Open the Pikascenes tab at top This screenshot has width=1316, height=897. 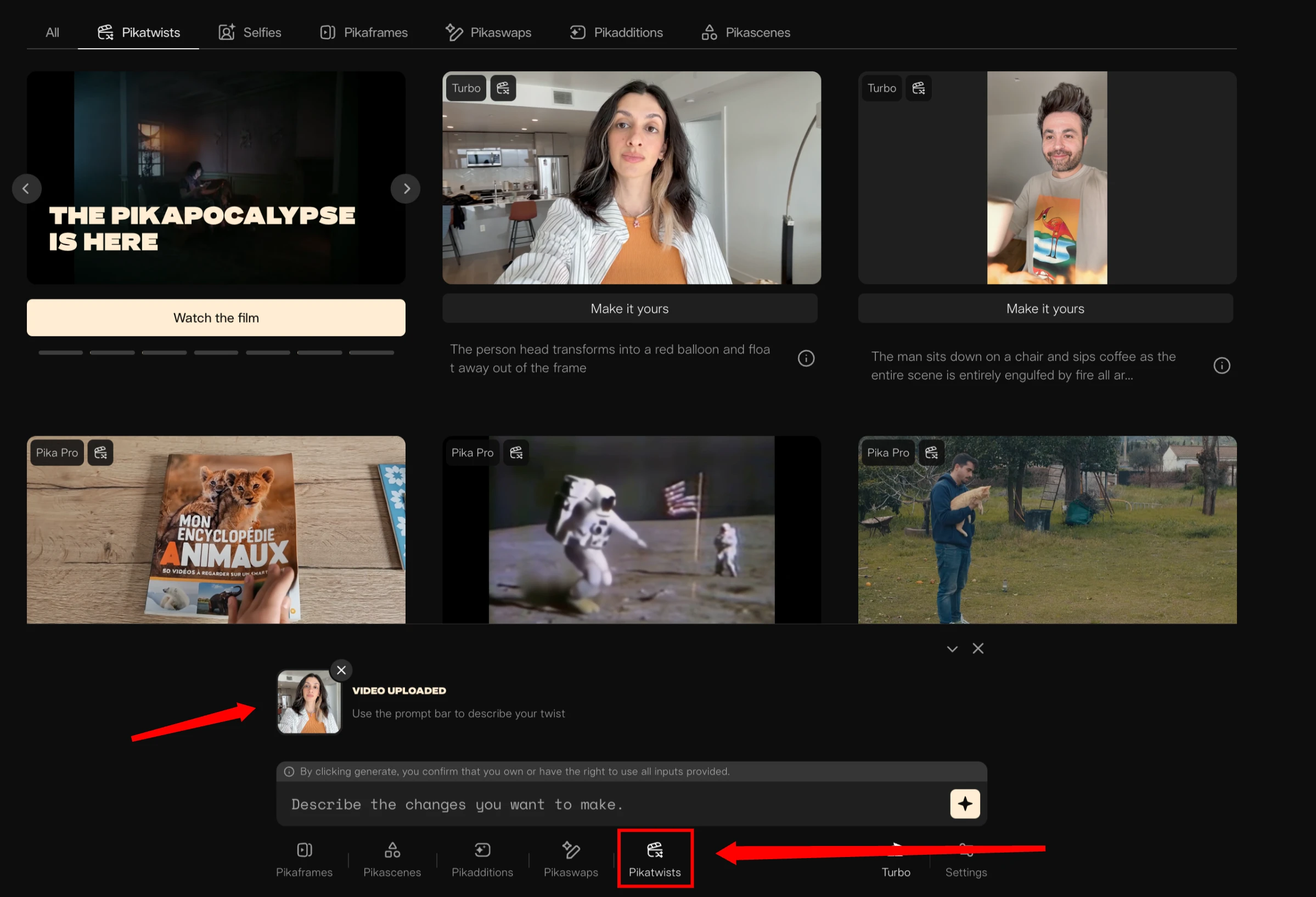pos(746,32)
